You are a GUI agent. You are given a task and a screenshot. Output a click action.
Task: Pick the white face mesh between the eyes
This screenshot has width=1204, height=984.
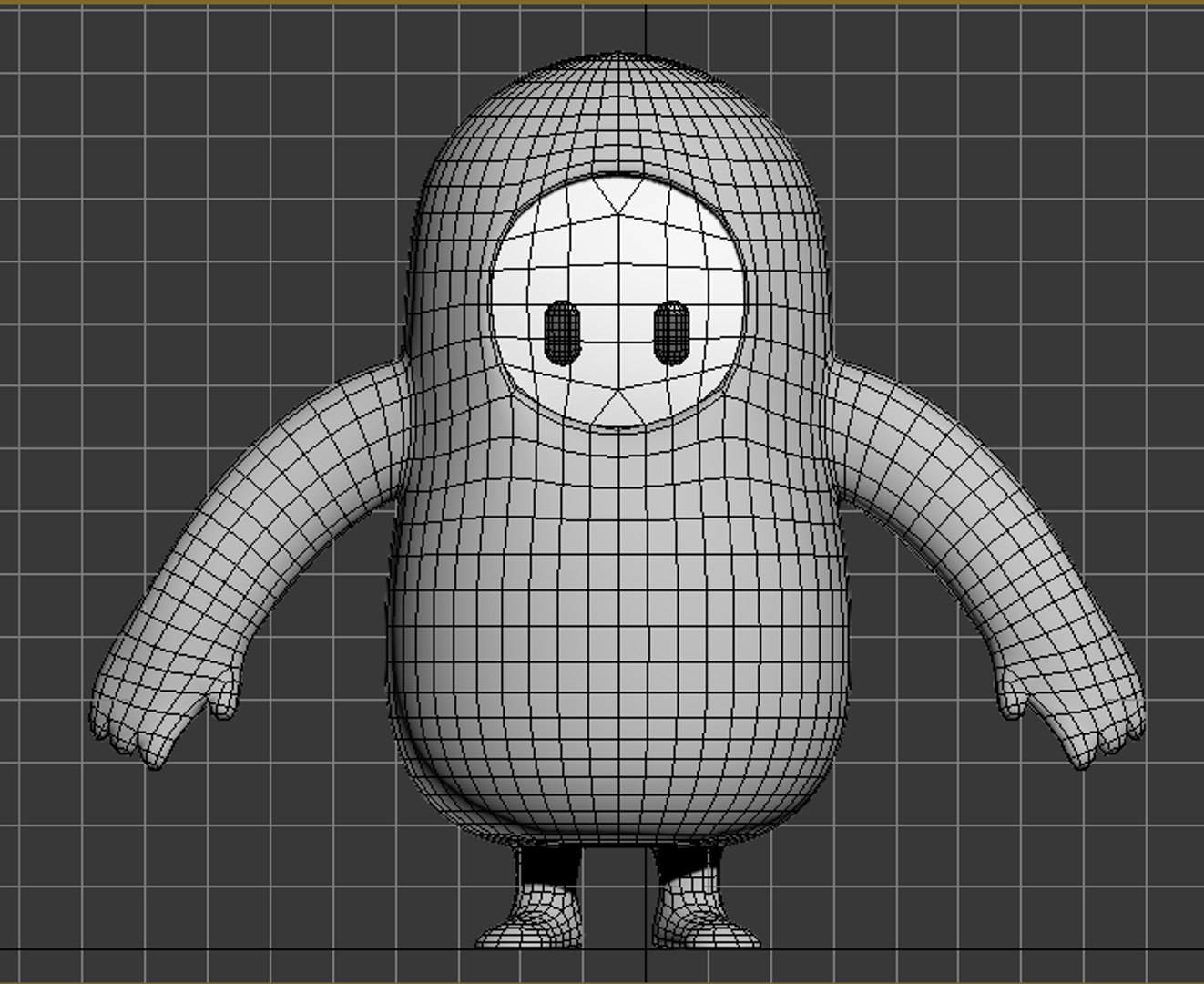(x=617, y=302)
